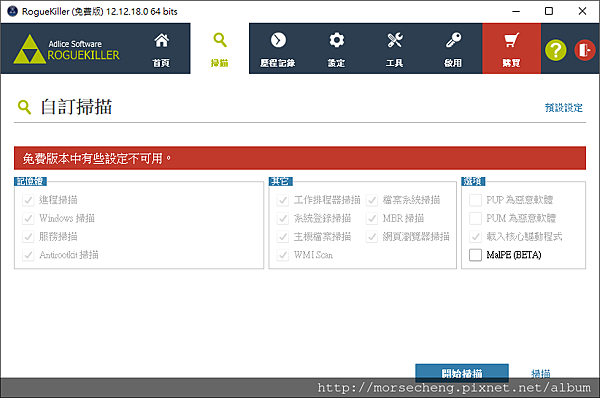Toggle the Windows 掃描 checkbox
600x398 pixels.
click(x=28, y=218)
